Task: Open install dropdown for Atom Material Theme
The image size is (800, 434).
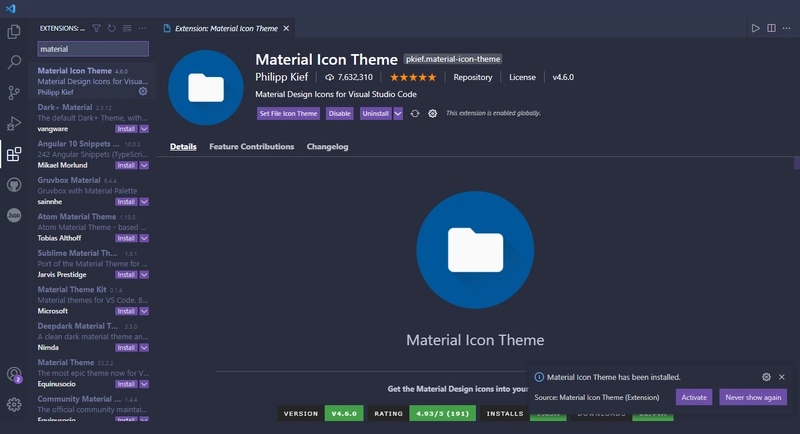Action: click(144, 238)
